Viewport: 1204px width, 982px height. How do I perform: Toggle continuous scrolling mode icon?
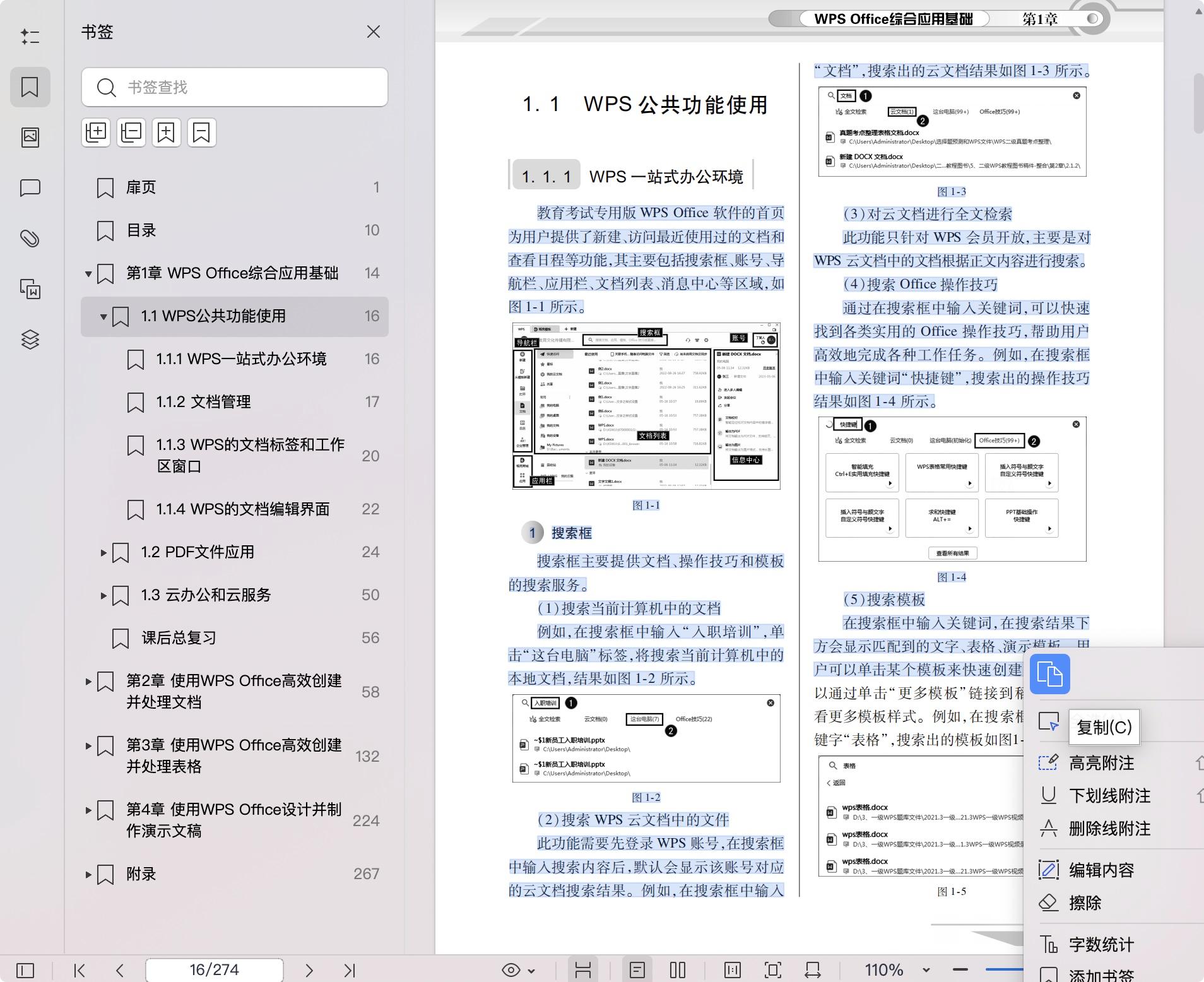coord(583,970)
